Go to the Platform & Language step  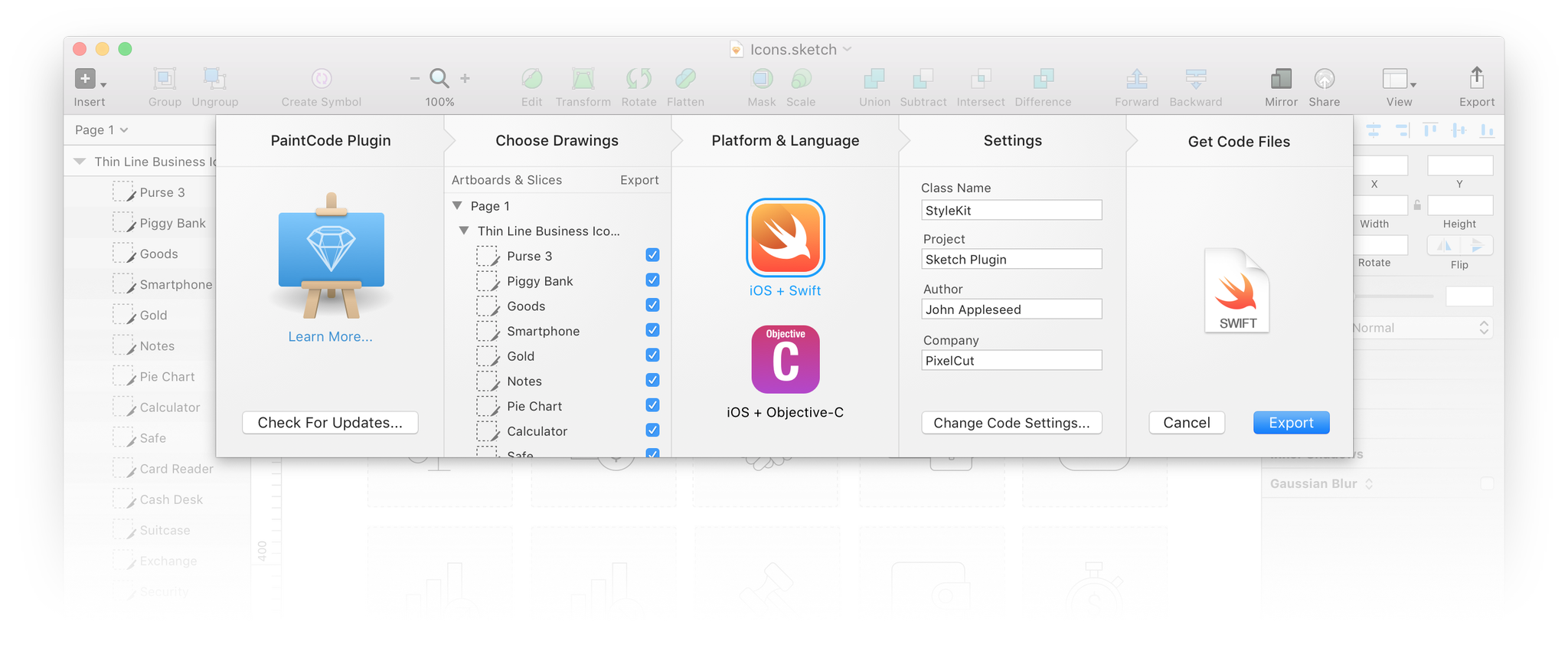[786, 141]
